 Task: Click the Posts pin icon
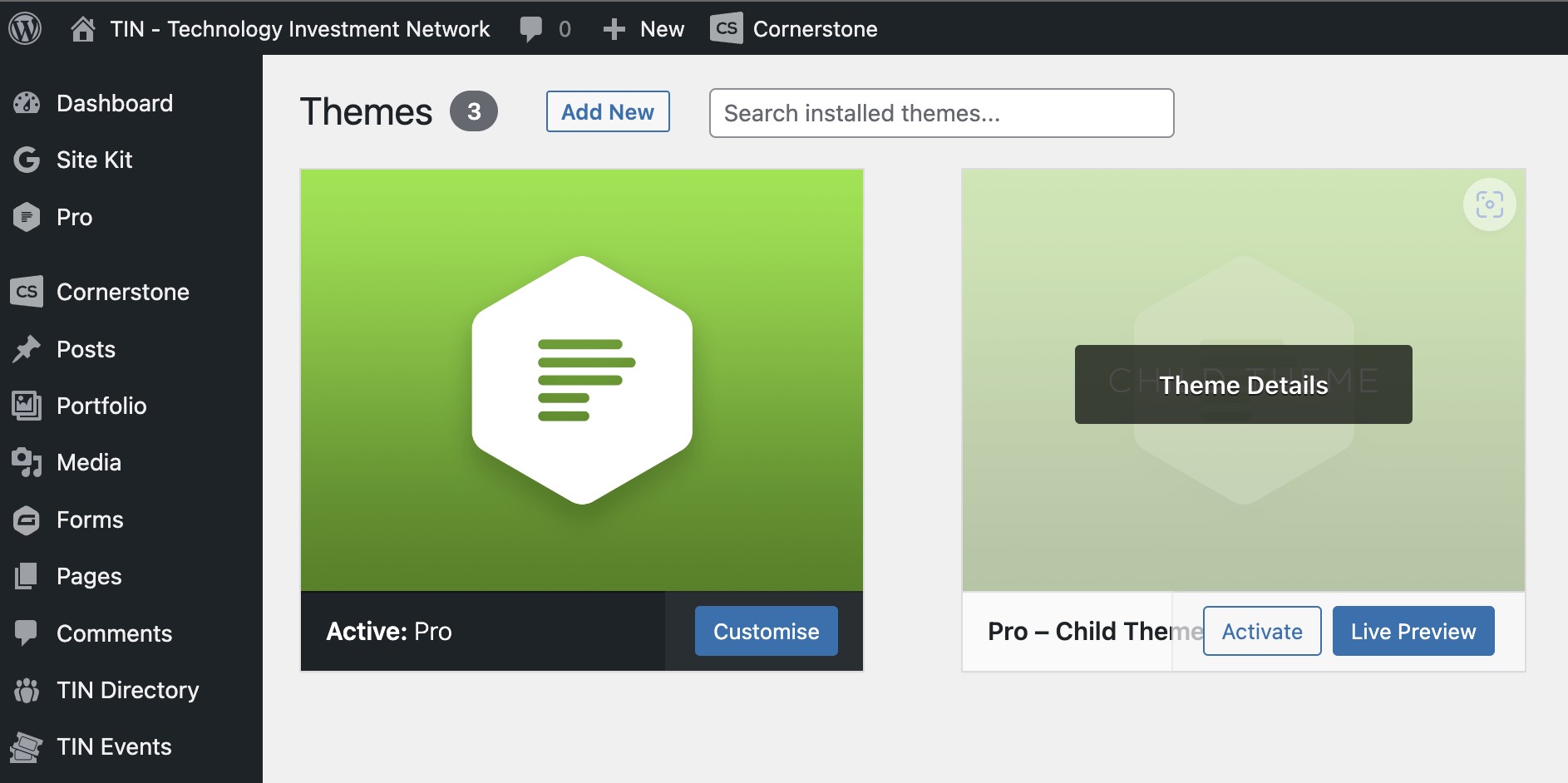(27, 349)
